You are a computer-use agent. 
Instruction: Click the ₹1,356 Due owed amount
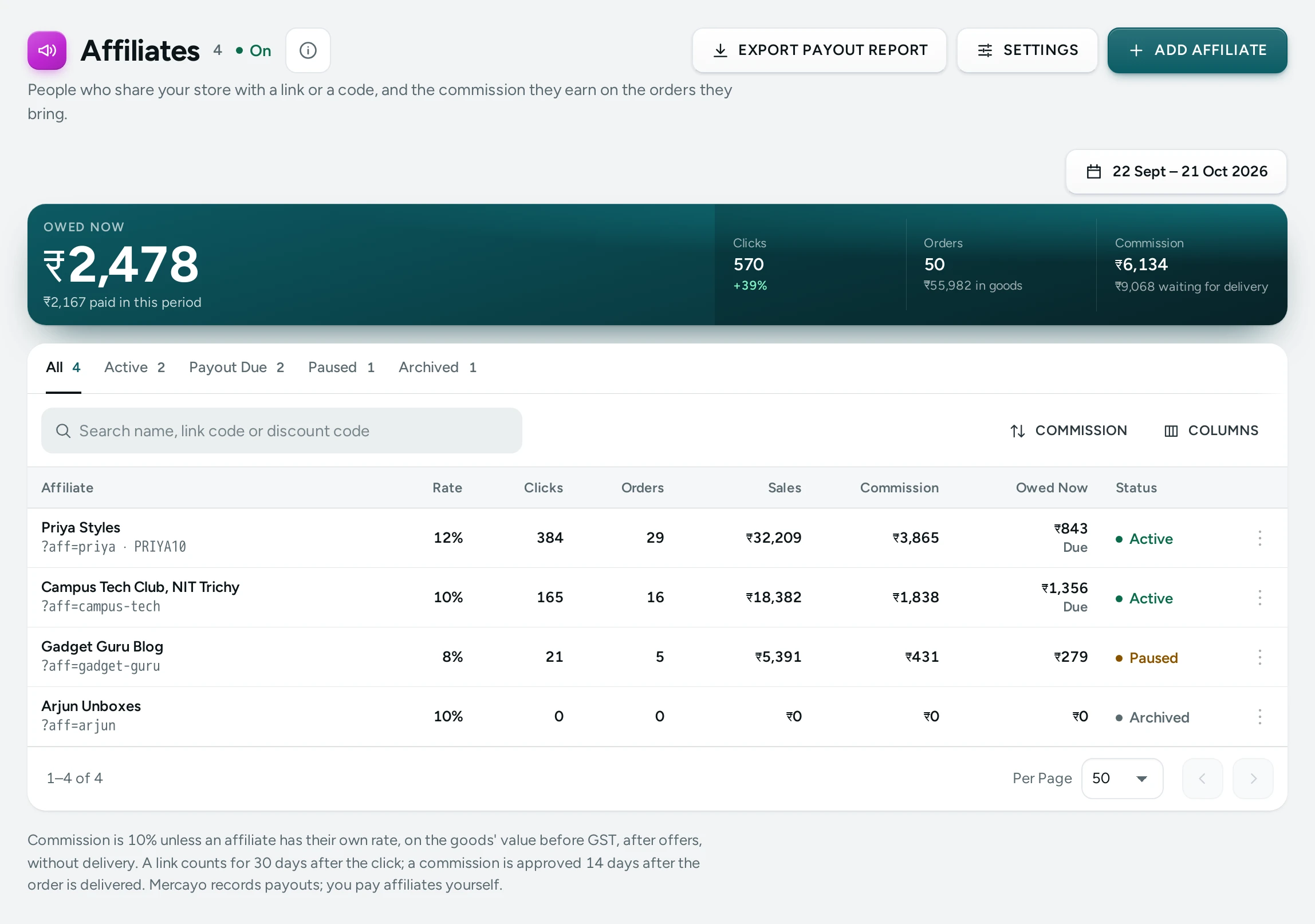(1064, 597)
